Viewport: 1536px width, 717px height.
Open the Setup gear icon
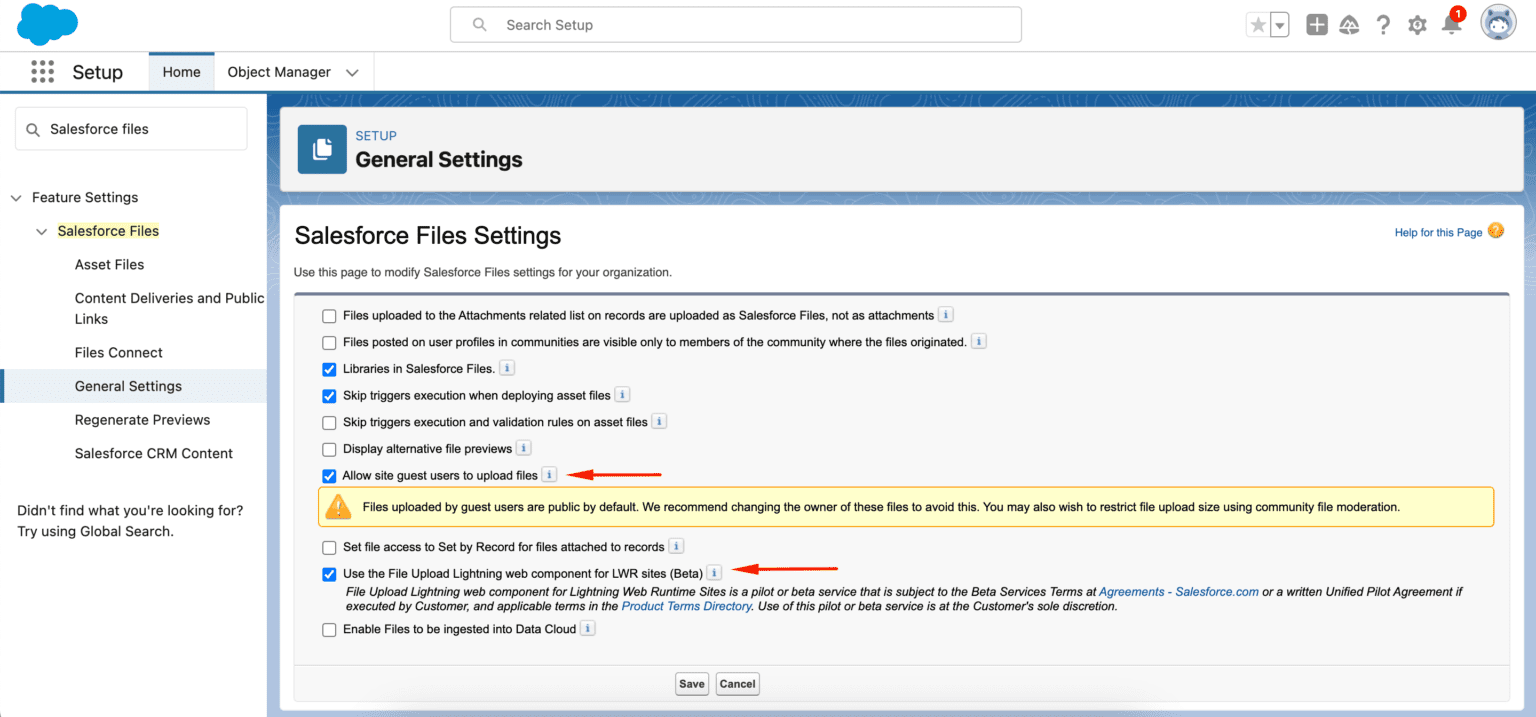click(1417, 24)
